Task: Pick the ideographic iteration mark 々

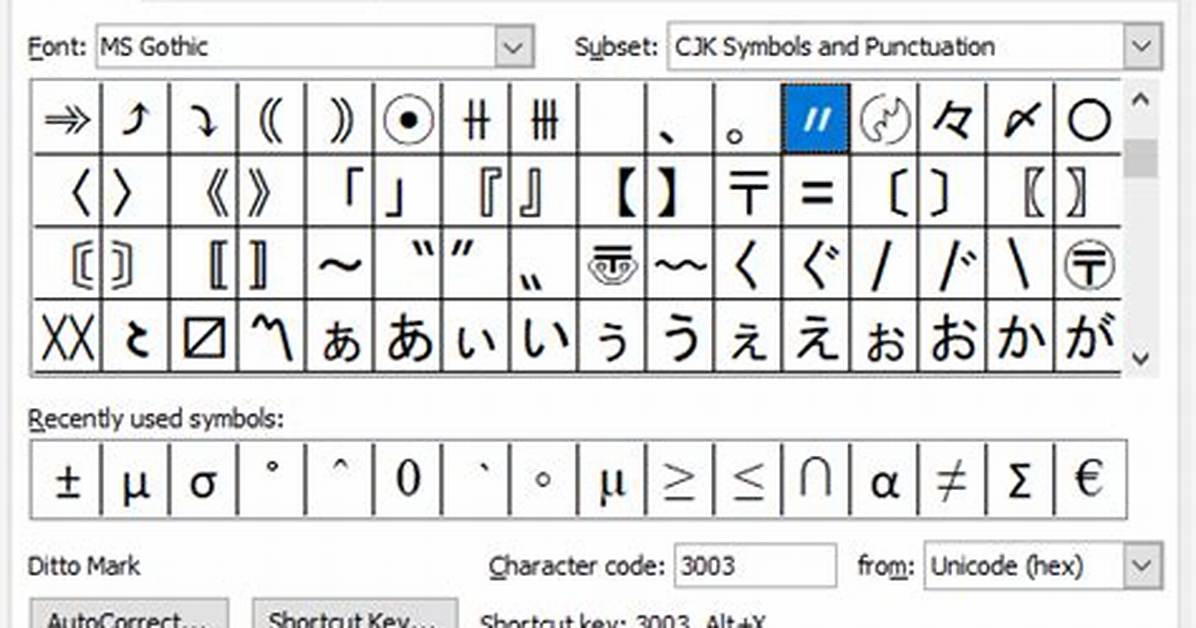Action: [952, 120]
